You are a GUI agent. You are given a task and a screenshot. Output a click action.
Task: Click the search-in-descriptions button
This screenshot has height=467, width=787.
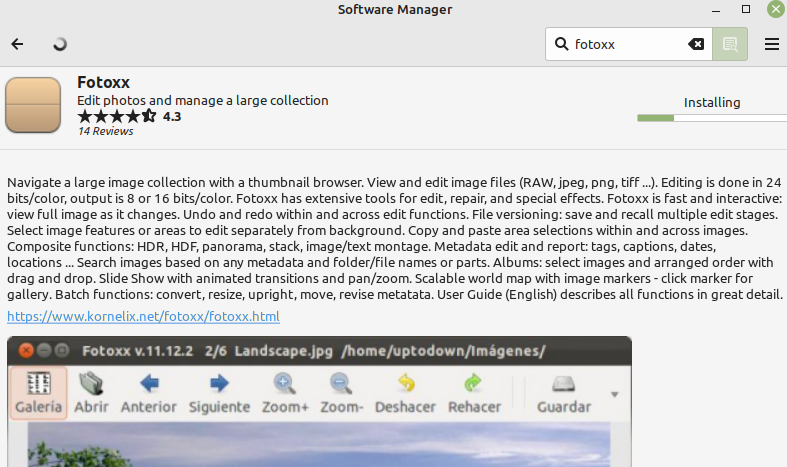coord(730,44)
